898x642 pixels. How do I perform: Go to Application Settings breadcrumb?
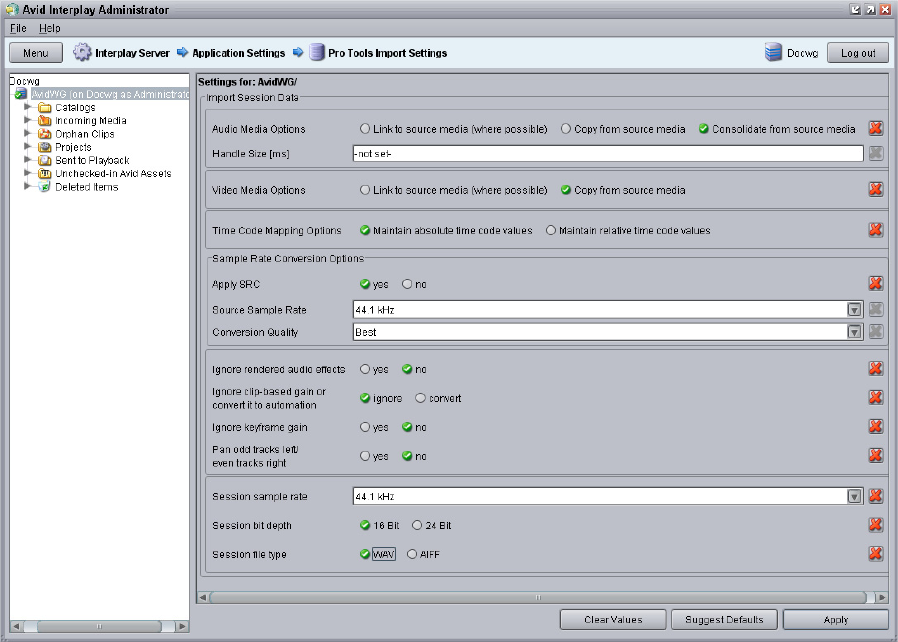click(238, 53)
